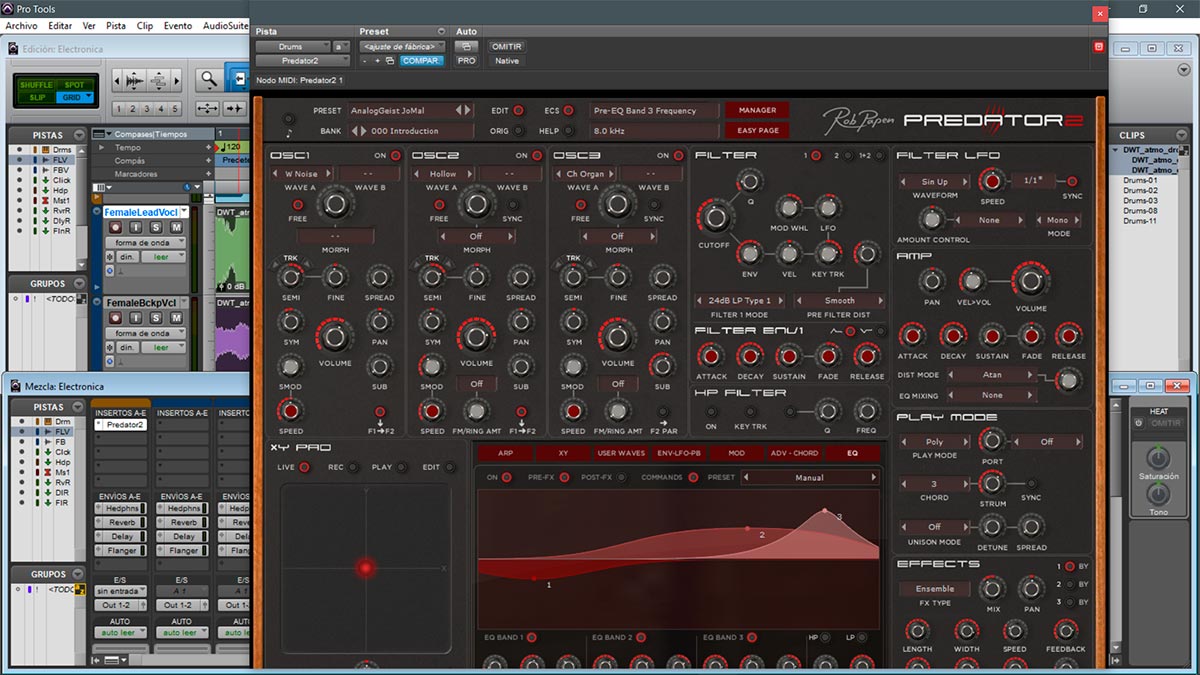This screenshot has height=675, width=1200.
Task: Toggle the ECS LED in Predator header
Action: [x=569, y=110]
